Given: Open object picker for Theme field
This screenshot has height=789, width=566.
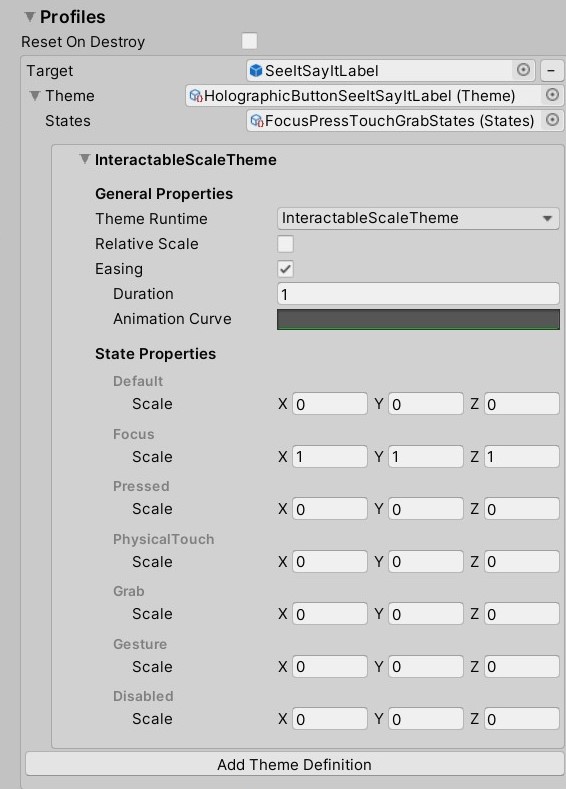Looking at the screenshot, I should coord(552,95).
